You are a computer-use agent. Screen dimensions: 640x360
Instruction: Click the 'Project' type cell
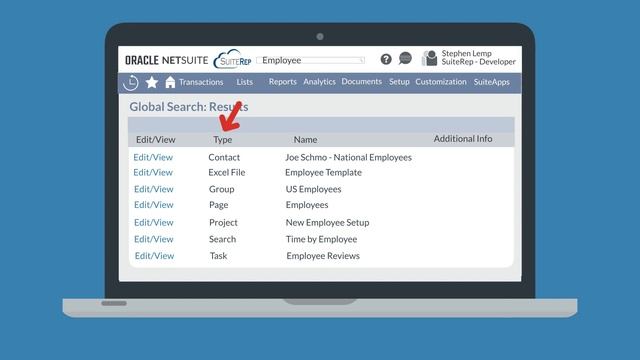click(223, 222)
